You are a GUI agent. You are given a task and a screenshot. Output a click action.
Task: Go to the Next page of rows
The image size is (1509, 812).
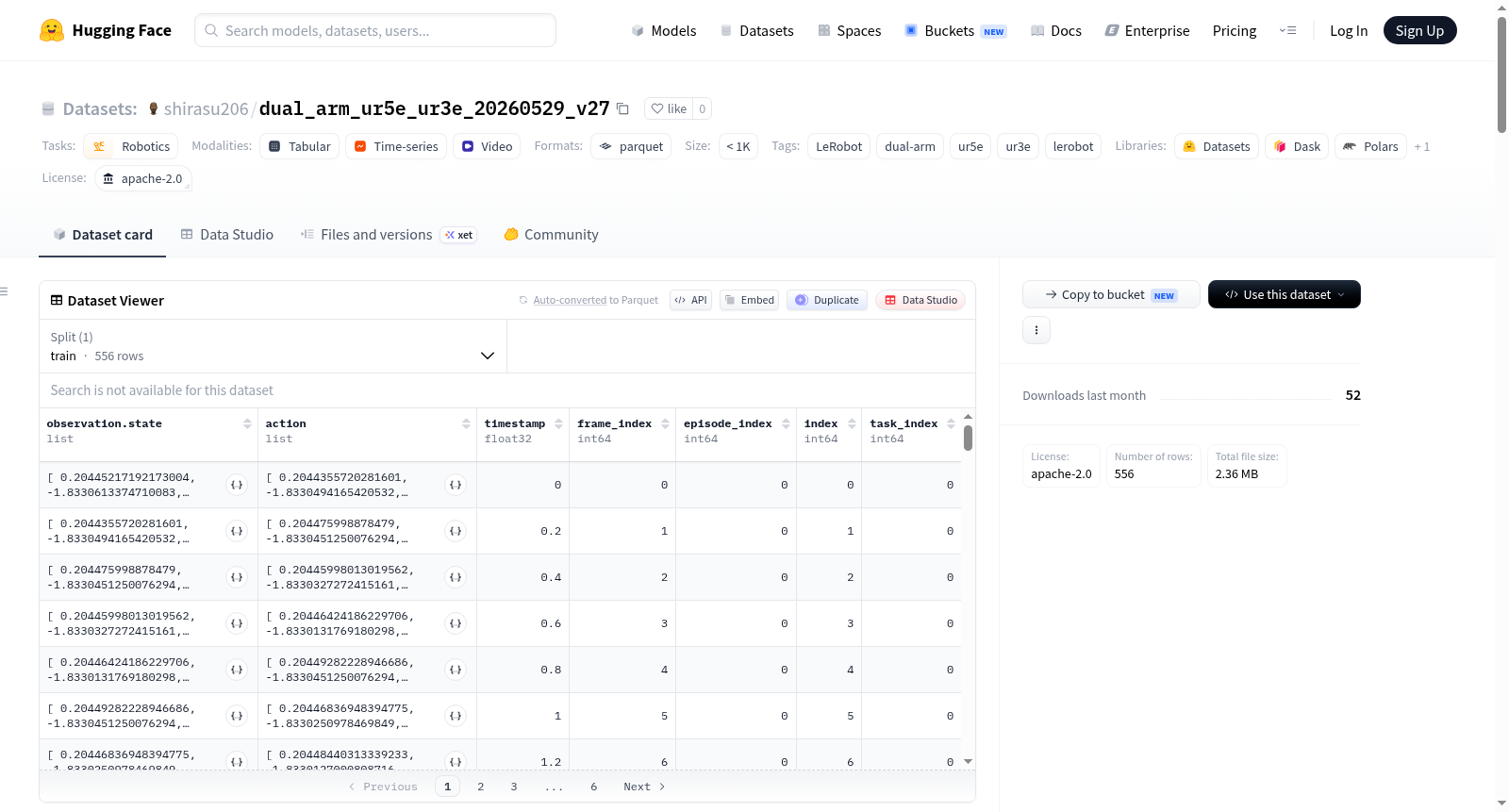click(x=644, y=787)
